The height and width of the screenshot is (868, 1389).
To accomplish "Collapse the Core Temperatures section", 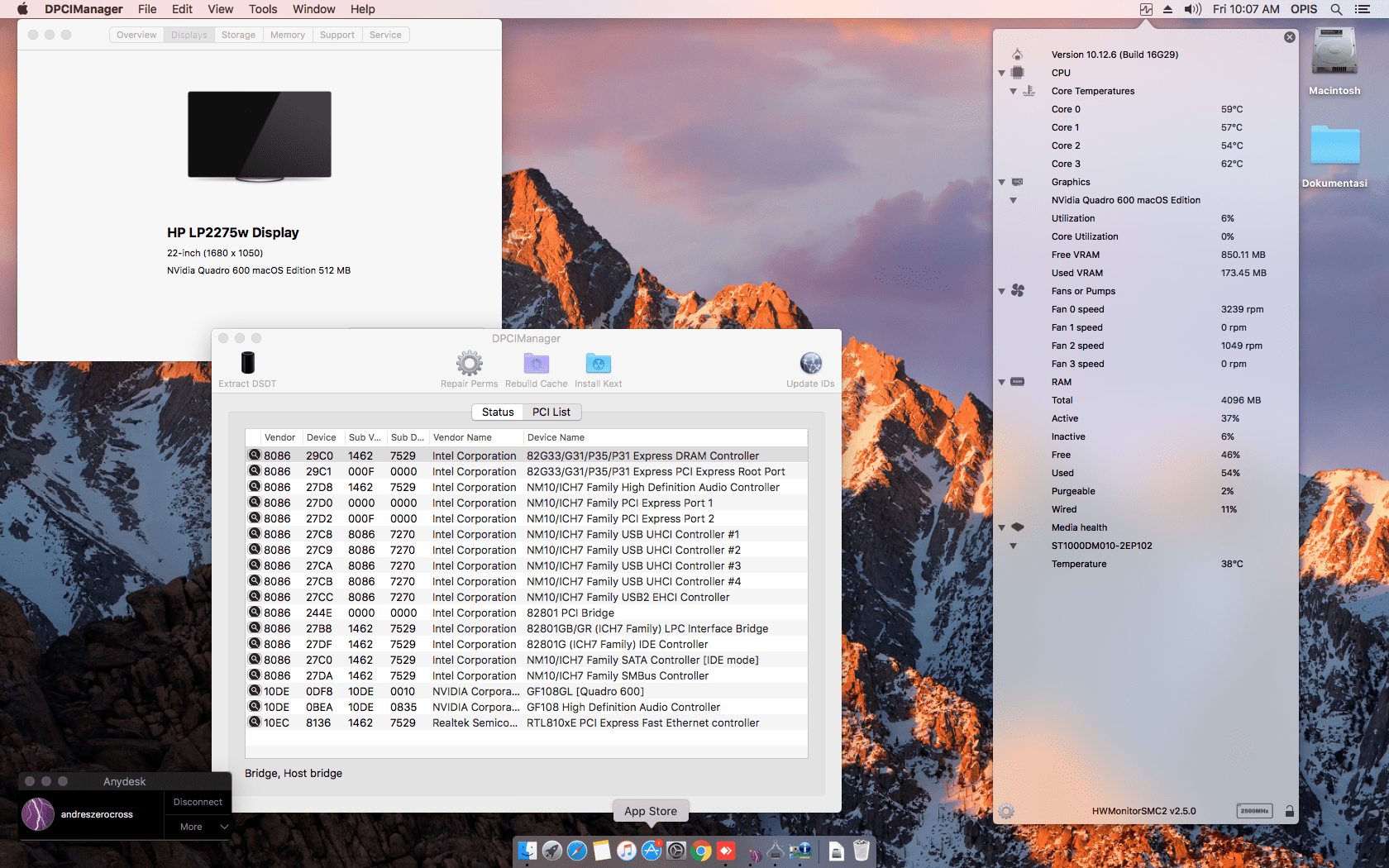I will pos(1014,91).
